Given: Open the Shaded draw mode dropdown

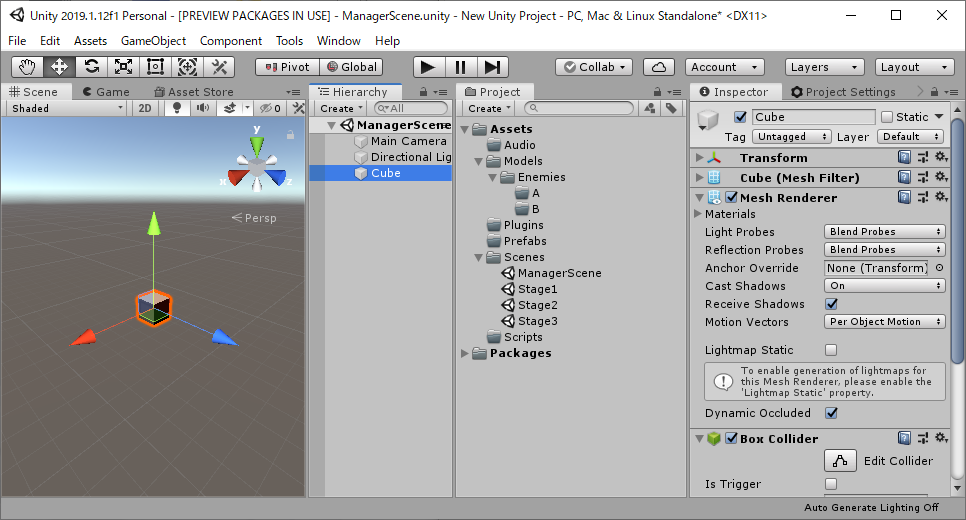Looking at the screenshot, I should [67, 108].
